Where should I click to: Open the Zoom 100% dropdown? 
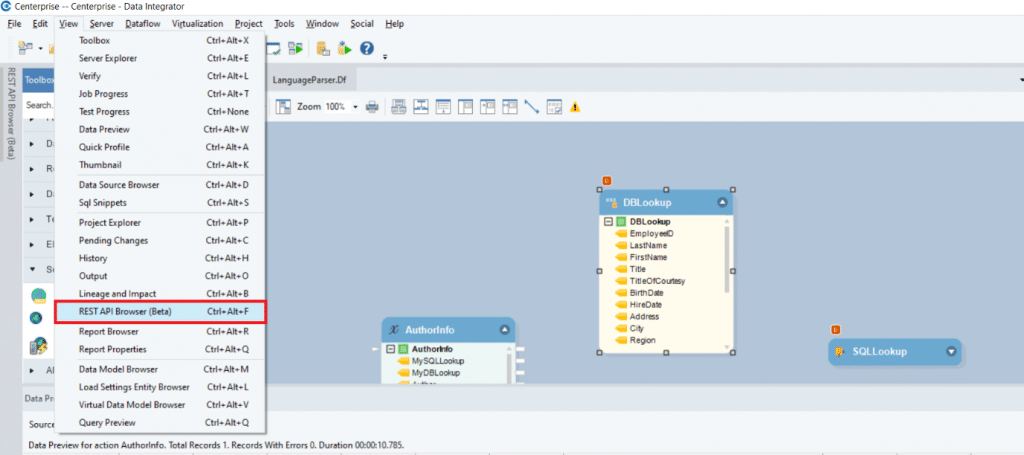pos(355,107)
